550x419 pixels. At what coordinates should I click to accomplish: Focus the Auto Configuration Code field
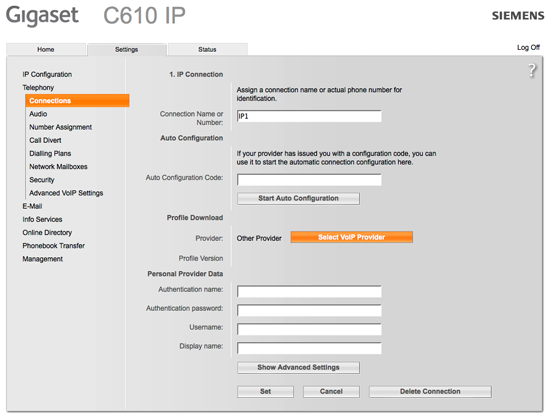coord(309,180)
